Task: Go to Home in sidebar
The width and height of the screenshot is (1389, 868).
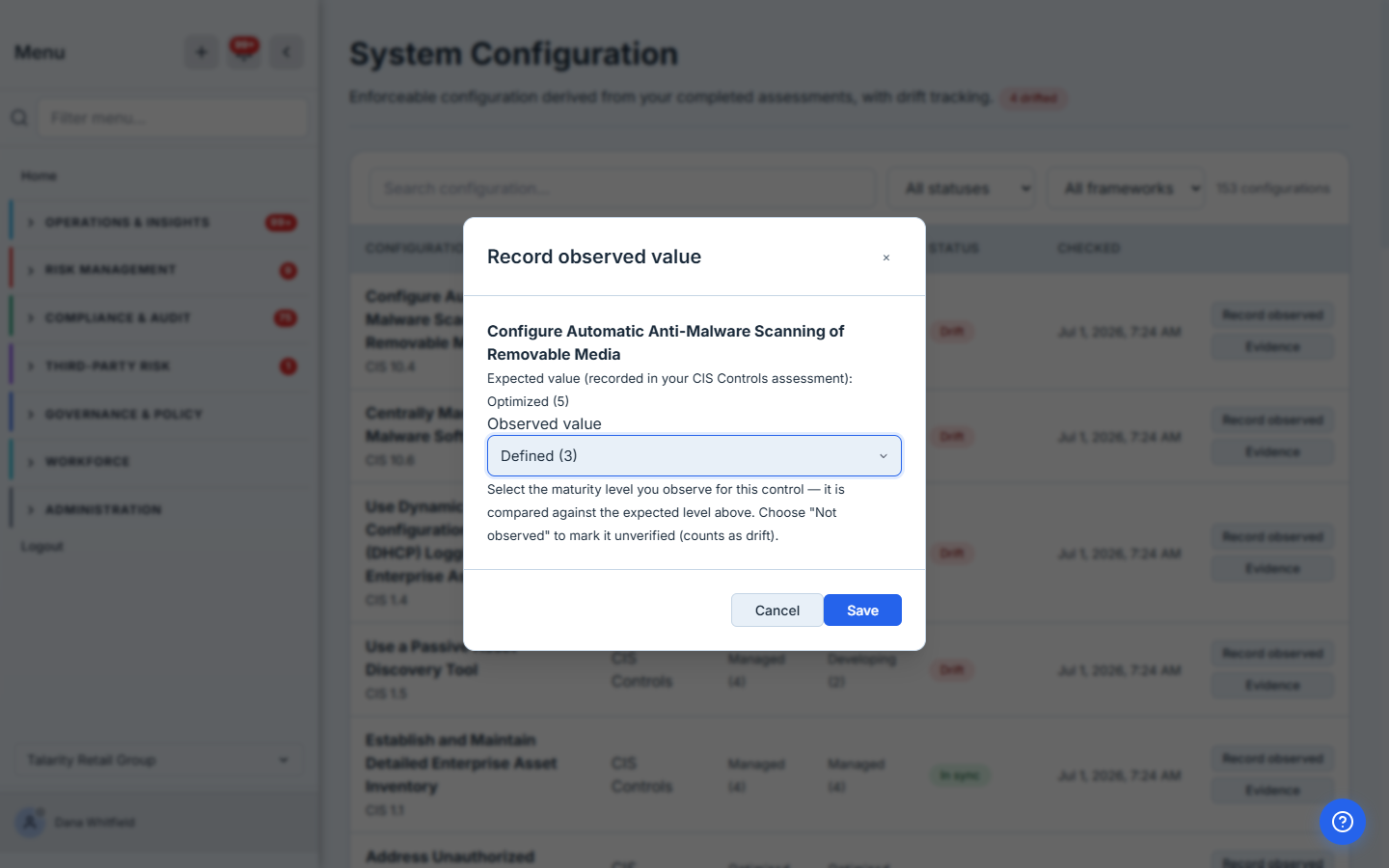Action: (39, 176)
